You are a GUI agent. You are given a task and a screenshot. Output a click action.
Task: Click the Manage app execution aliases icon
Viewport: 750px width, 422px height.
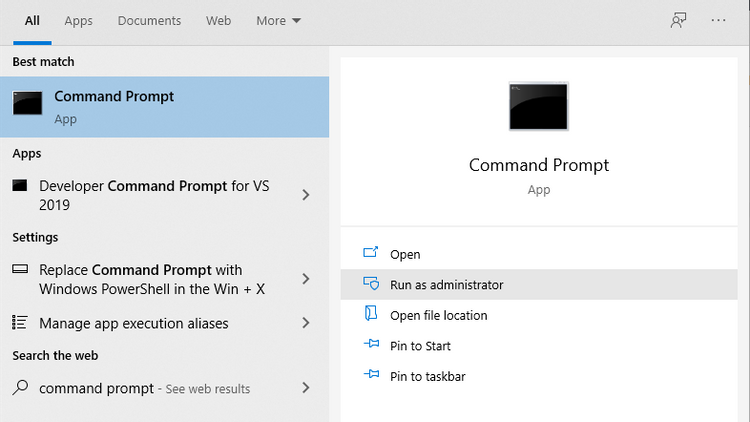pos(20,323)
